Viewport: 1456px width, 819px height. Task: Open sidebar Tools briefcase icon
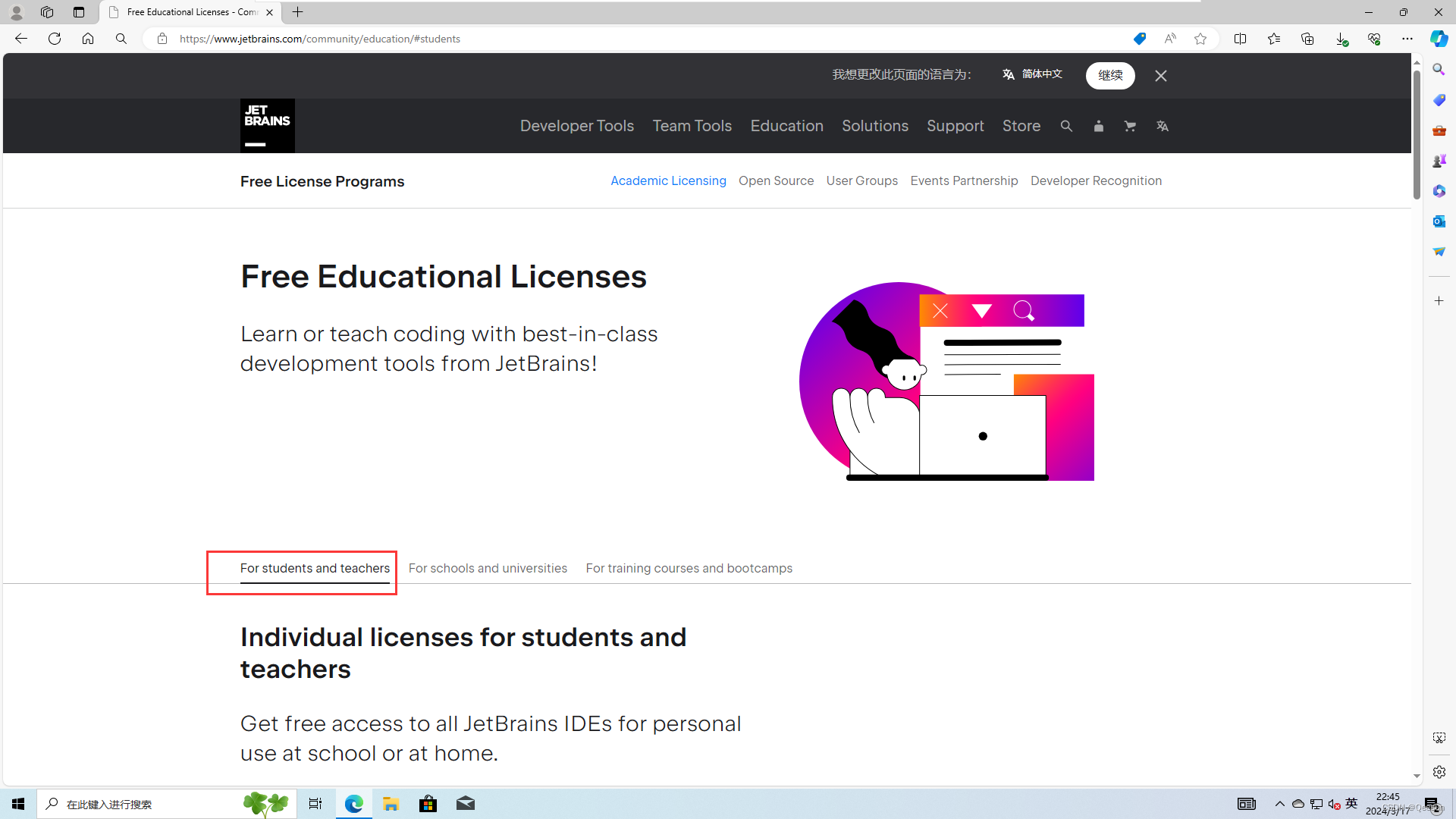point(1439,130)
